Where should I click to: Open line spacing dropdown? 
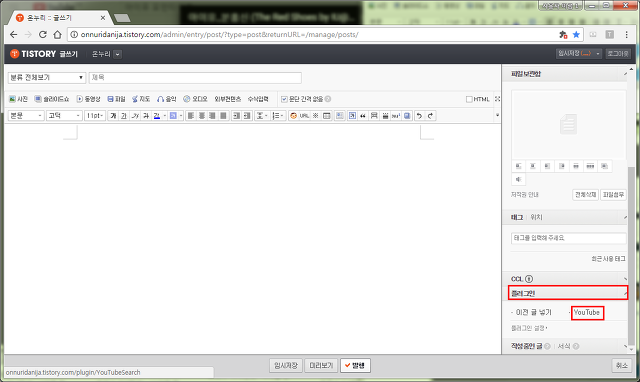261,116
